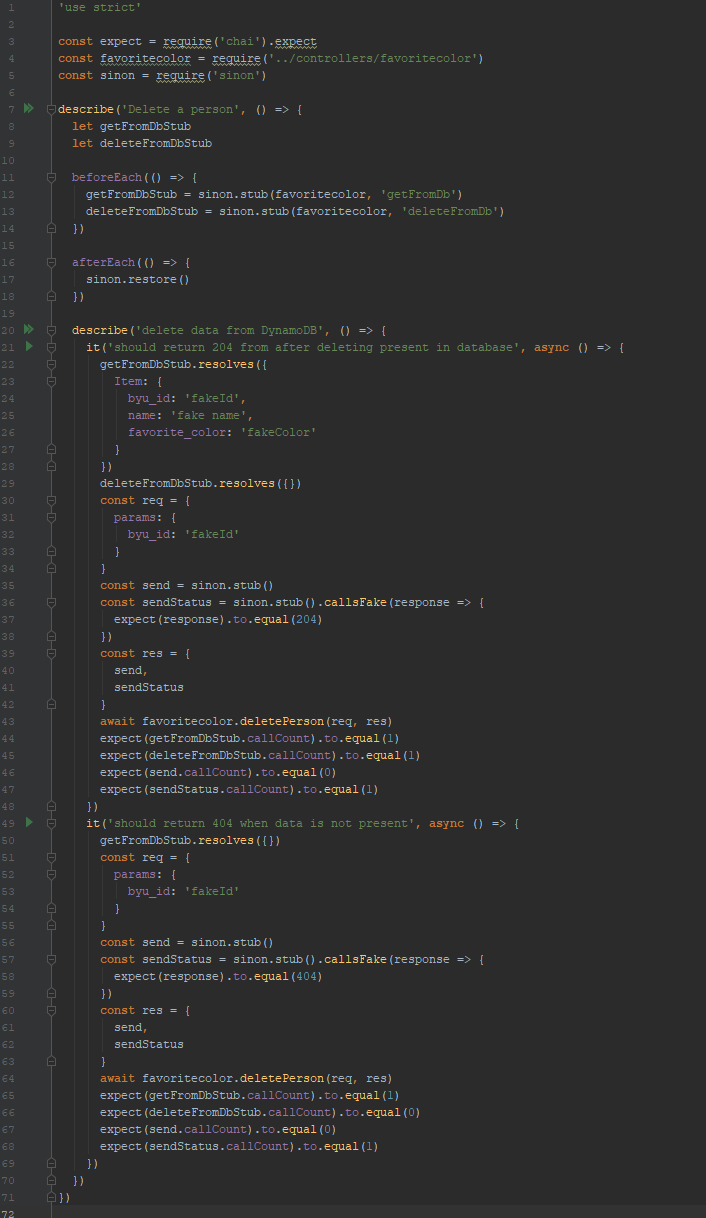Fold sendStatus callsFake on line 36
This screenshot has width=706, height=1218.
pos(51,602)
